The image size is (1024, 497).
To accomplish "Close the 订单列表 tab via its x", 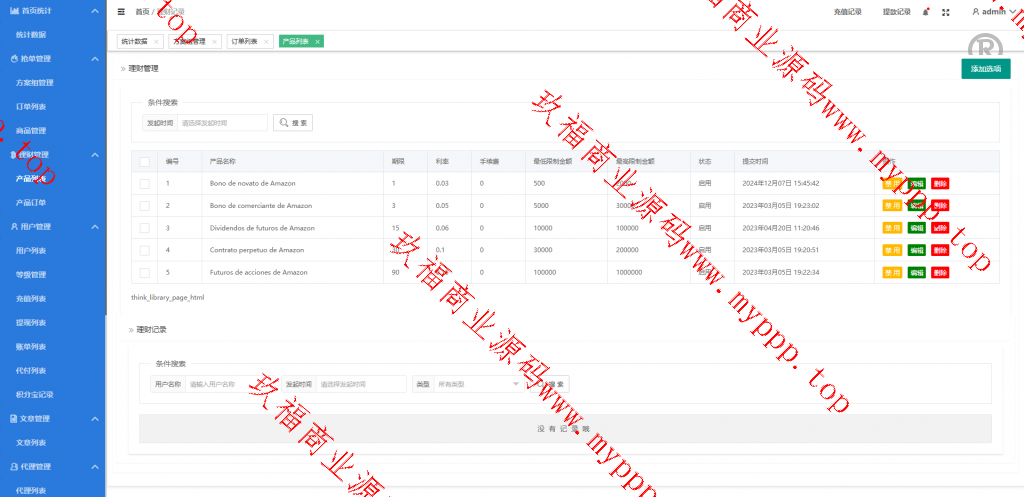I will click(266, 42).
